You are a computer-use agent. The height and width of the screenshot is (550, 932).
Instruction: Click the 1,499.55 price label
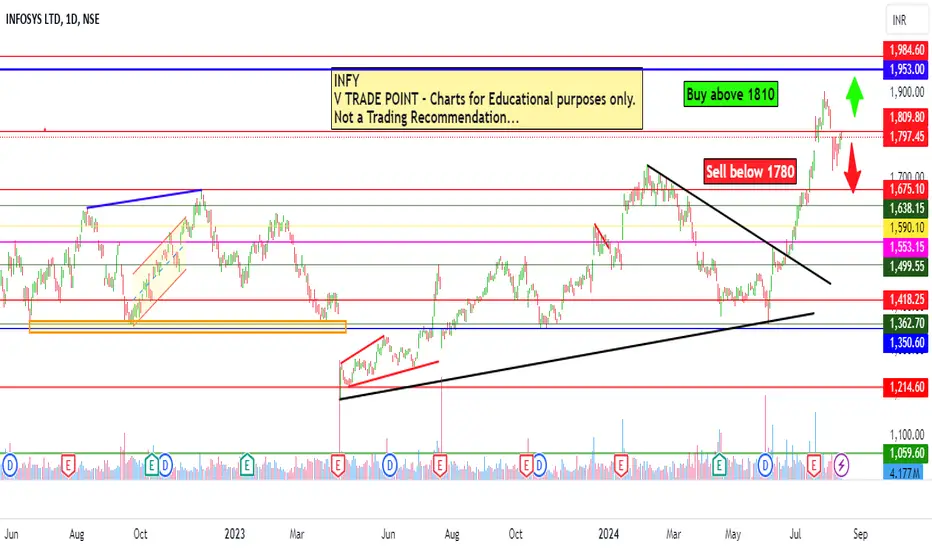(x=906, y=266)
